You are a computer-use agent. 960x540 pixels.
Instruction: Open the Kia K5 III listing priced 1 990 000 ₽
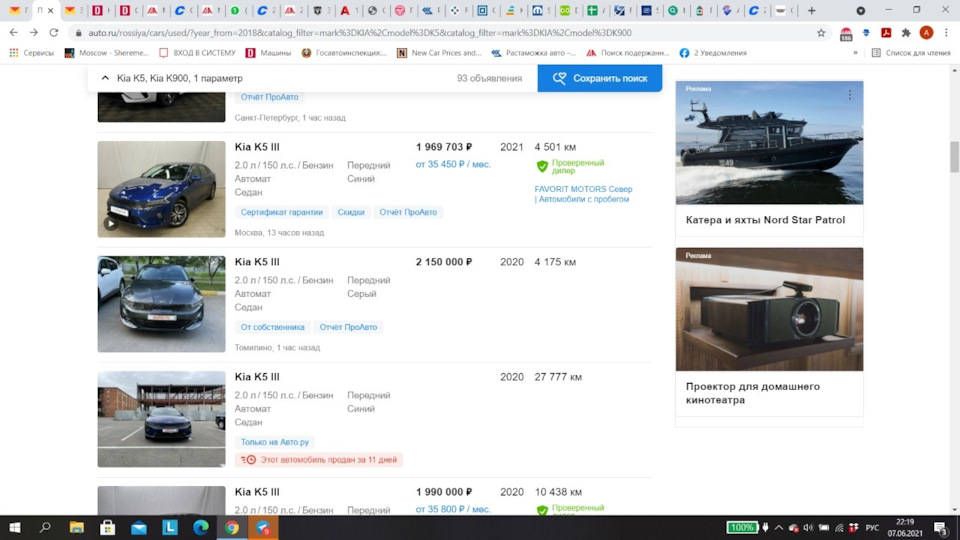tap(257, 492)
